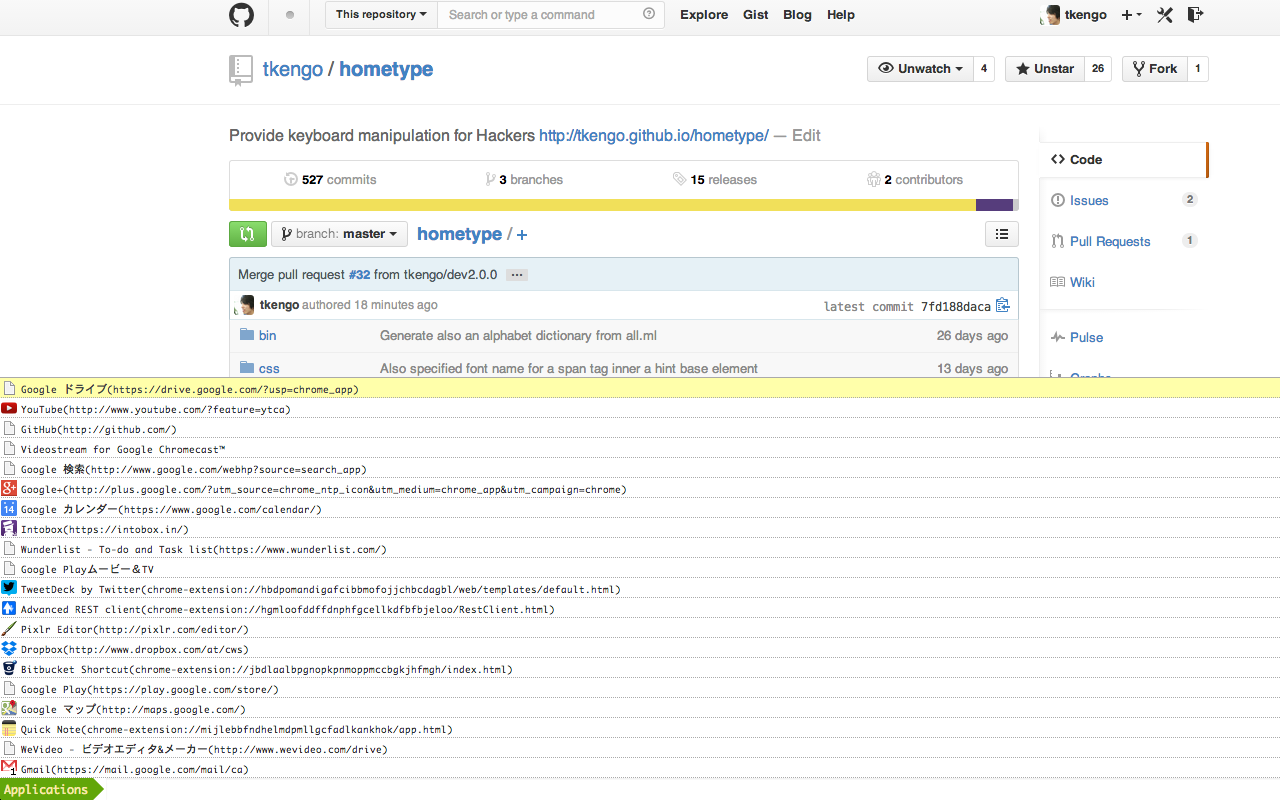1280x800 pixels.
Task: Open the Help menu item
Action: coord(841,15)
